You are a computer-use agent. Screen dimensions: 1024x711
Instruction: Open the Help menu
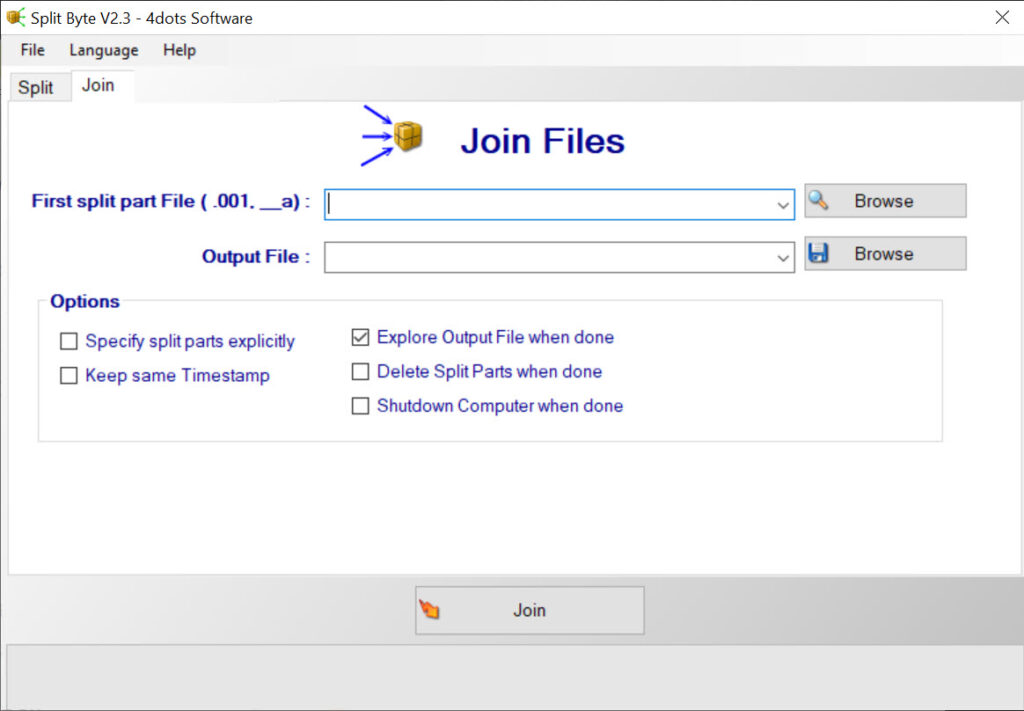coord(179,50)
